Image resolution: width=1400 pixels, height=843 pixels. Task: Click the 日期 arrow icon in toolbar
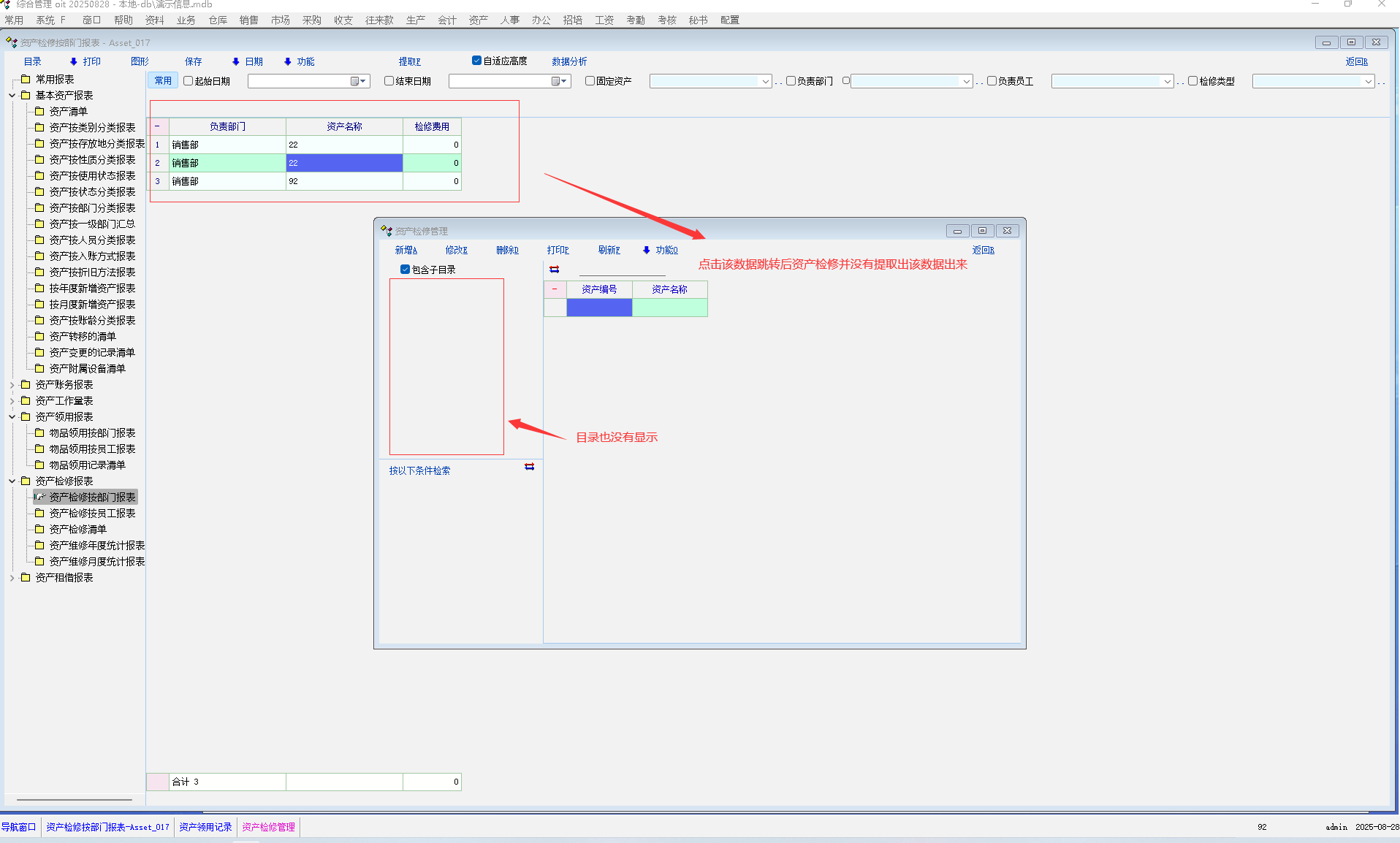[236, 62]
